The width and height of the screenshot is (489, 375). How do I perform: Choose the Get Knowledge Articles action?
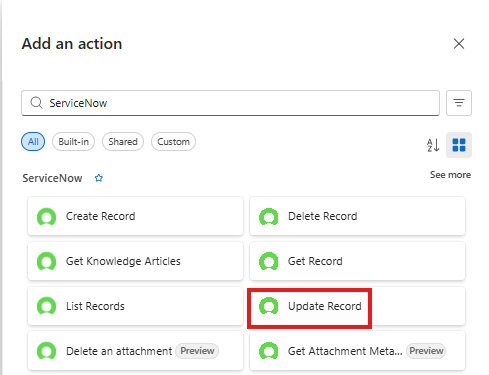click(x=135, y=261)
